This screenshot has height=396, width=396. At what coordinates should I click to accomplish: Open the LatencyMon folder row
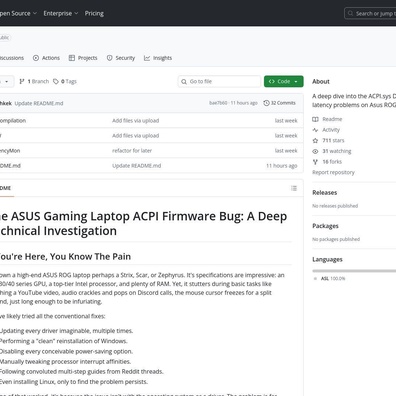(x=151, y=151)
